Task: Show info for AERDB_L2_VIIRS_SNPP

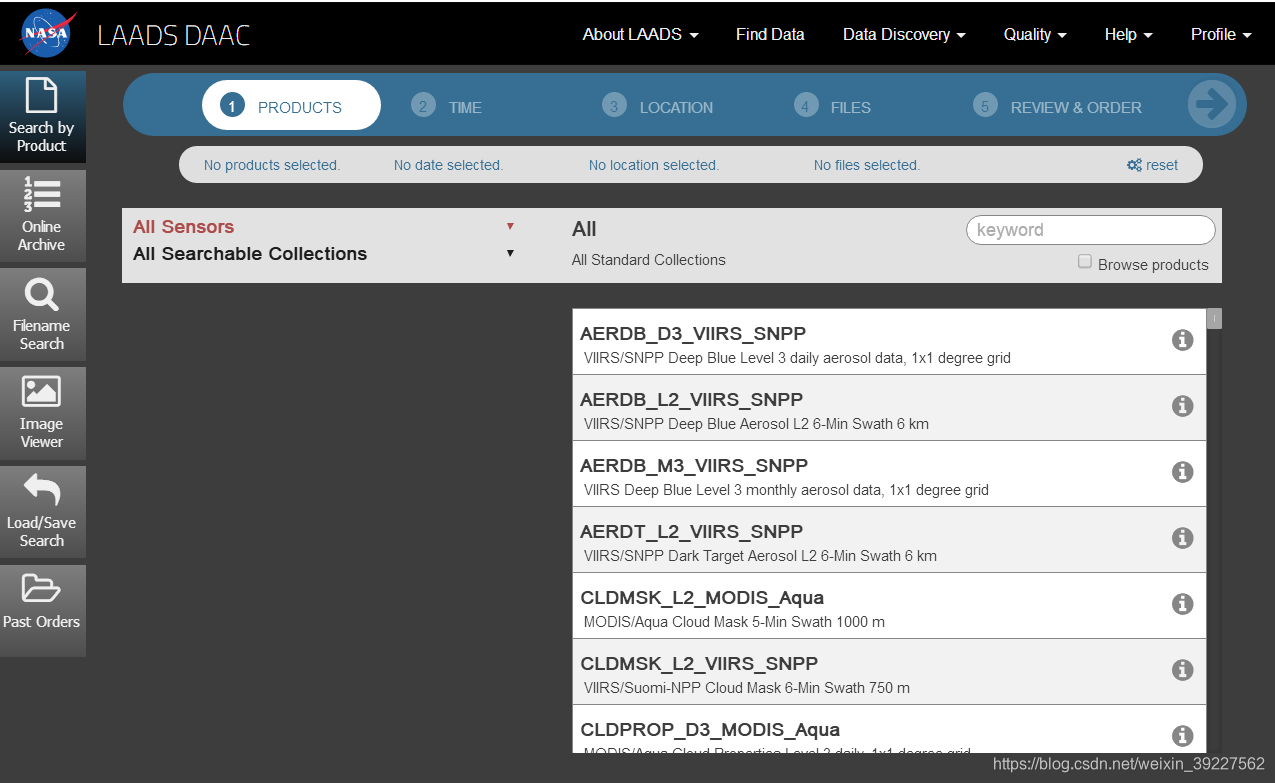Action: [1182, 406]
